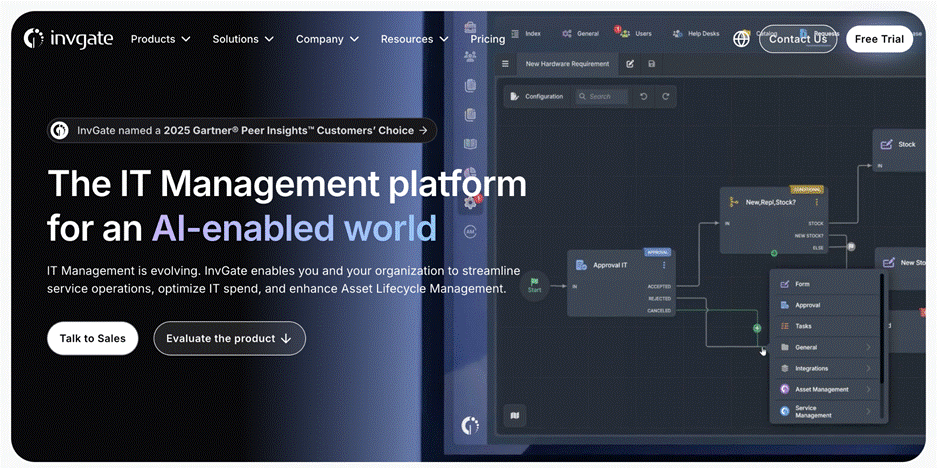Click the Stock form node icon
This screenshot has height=468, width=937.
(887, 144)
